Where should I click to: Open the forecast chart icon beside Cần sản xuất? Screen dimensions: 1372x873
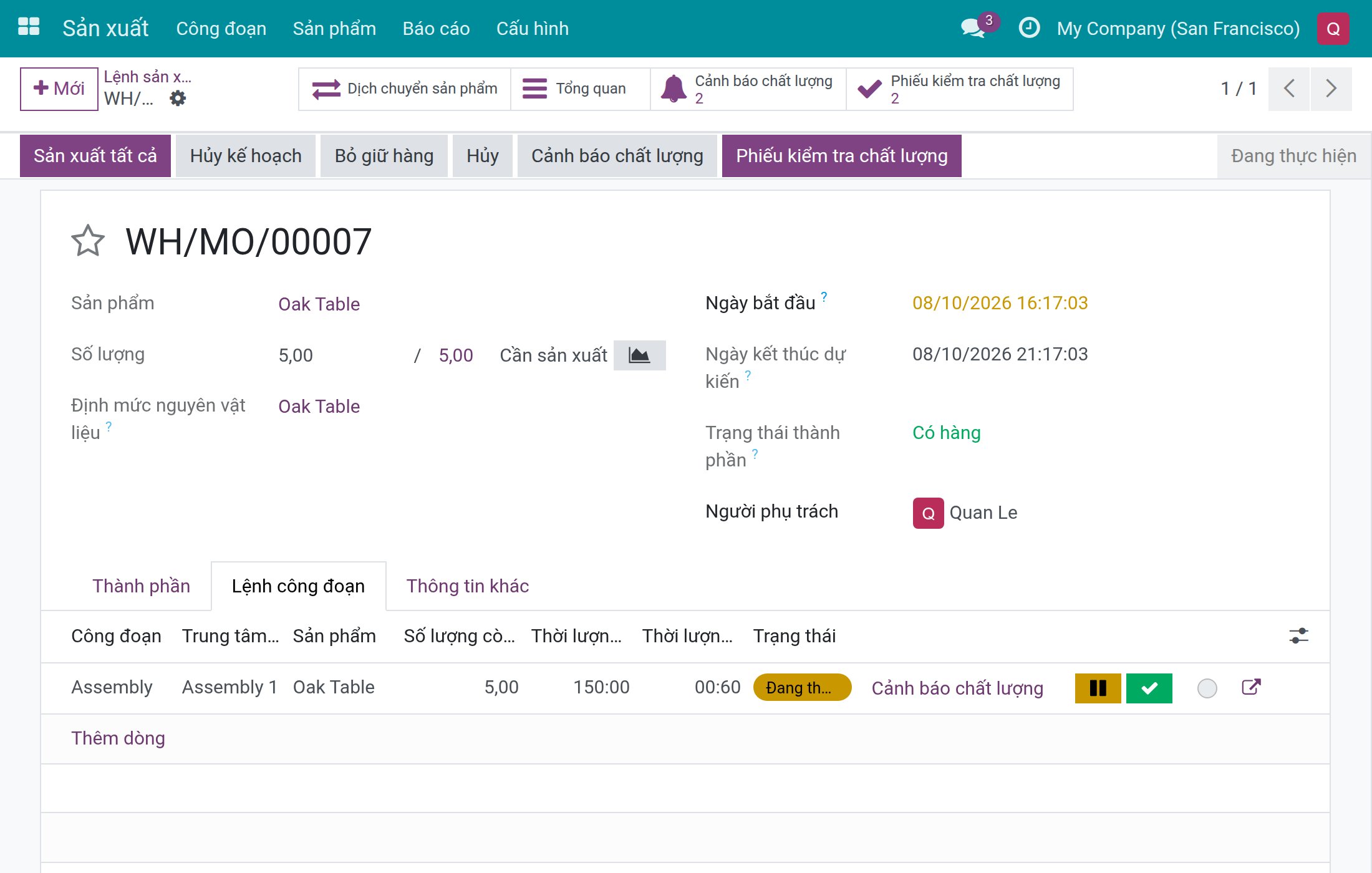coord(639,355)
